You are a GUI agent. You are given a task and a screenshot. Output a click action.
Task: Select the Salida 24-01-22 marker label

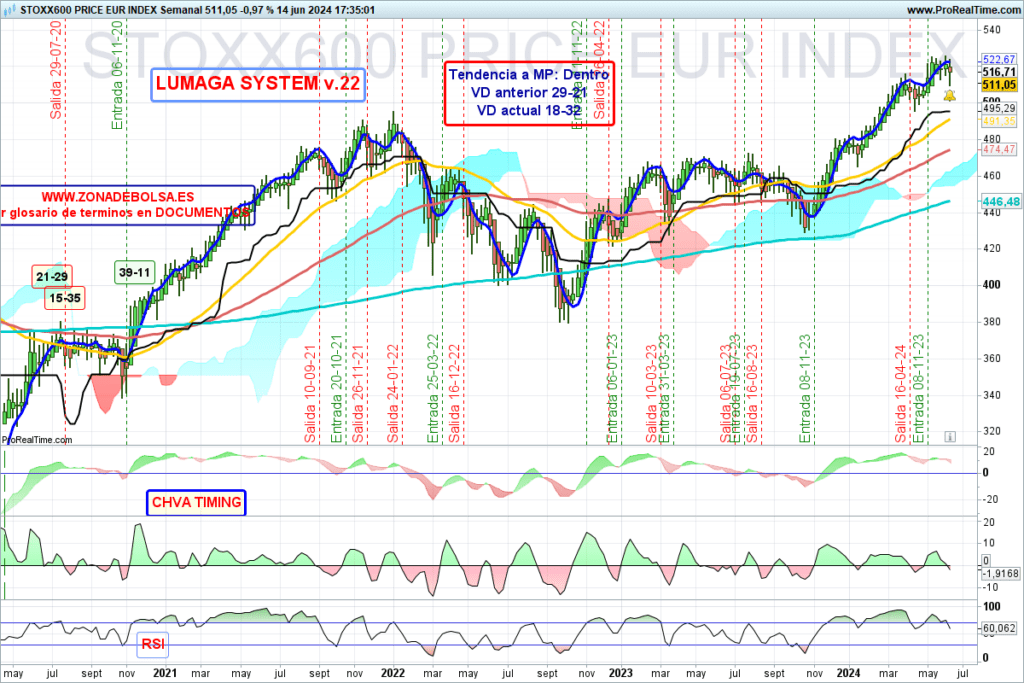point(392,394)
